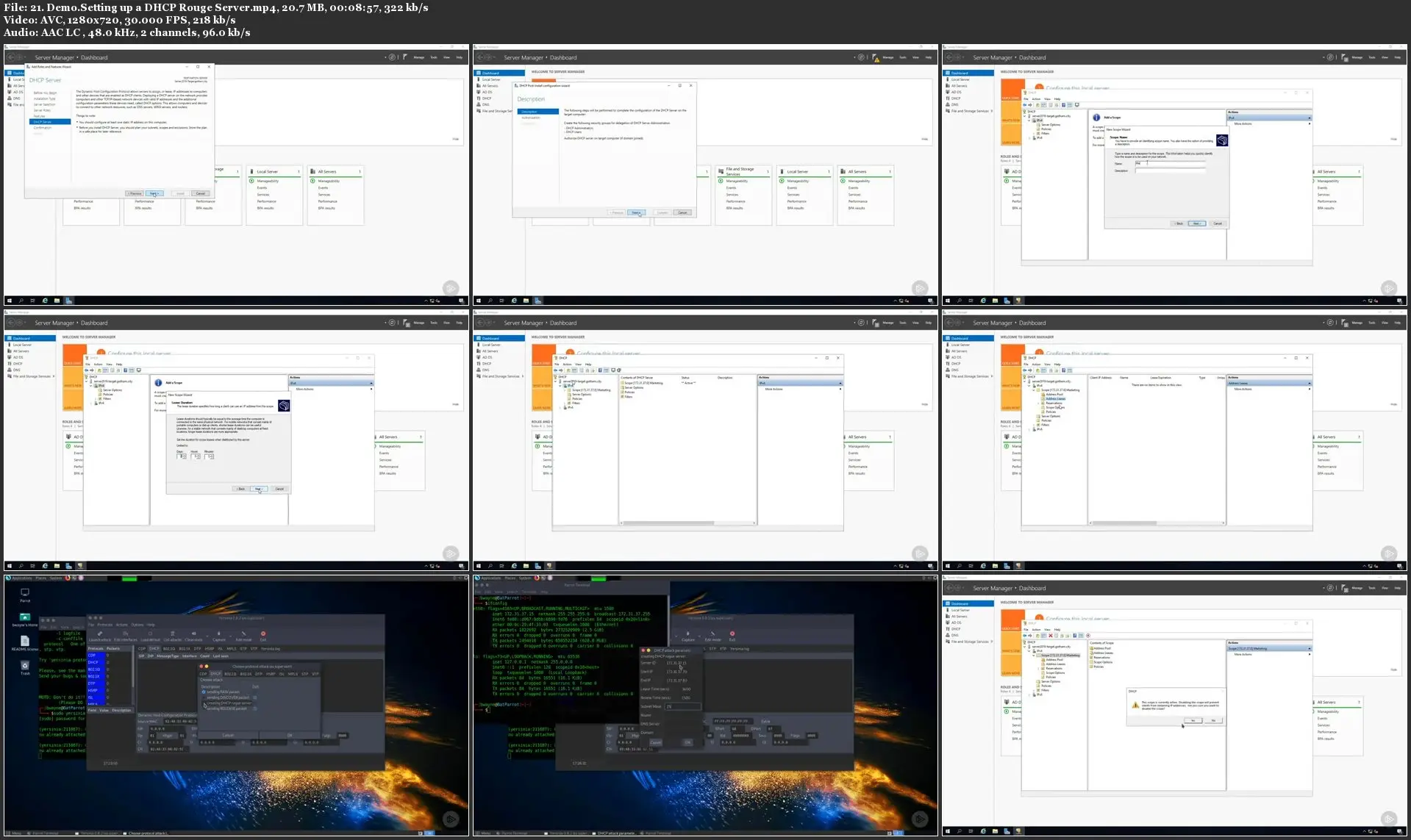Click Launch attack in Yersinia's Choose protocol attack frame
1411x840 pixels.
(100, 636)
